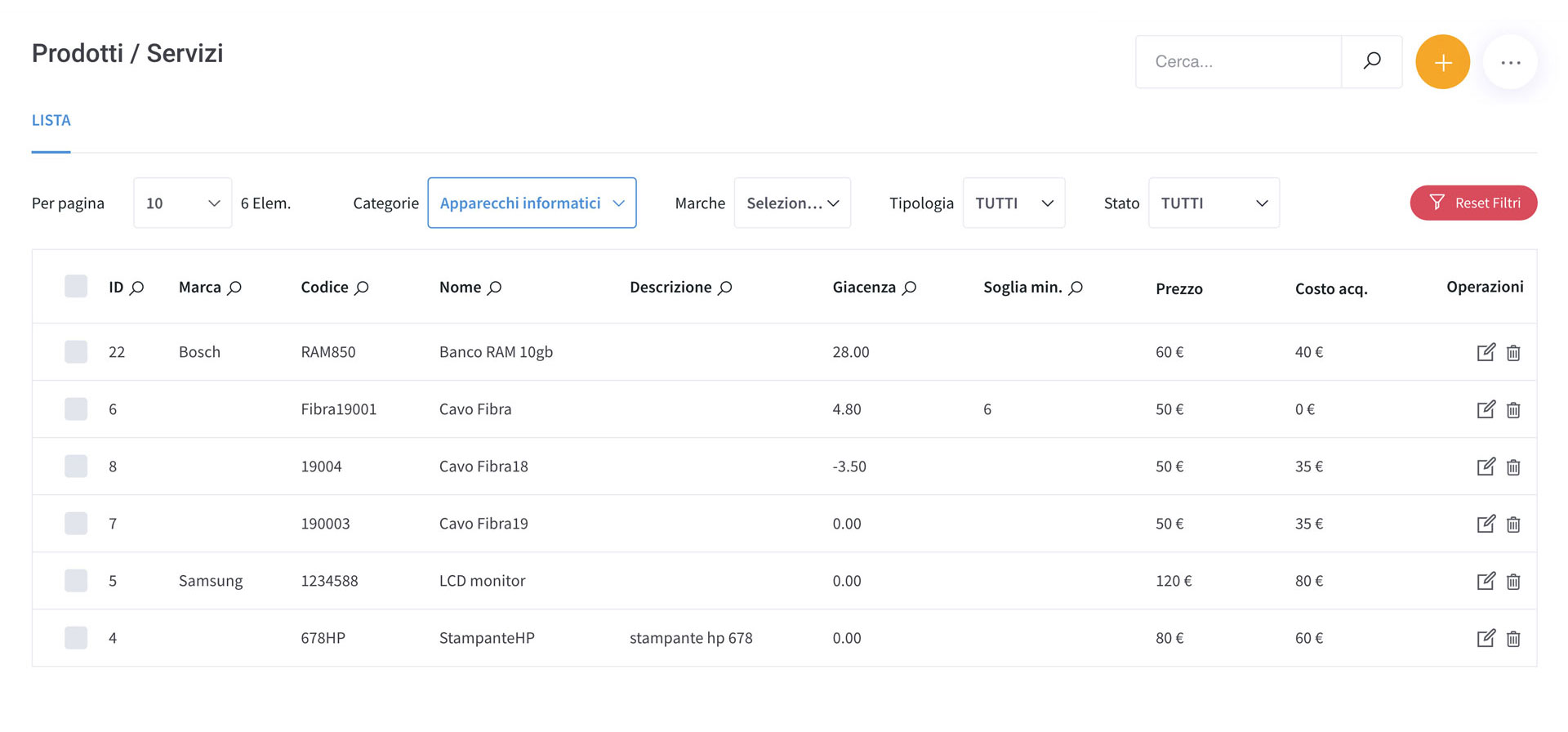Viewport: 1568px width, 732px height.
Task: Check the Samsung LCD monitor row checkbox
Action: [x=76, y=581]
